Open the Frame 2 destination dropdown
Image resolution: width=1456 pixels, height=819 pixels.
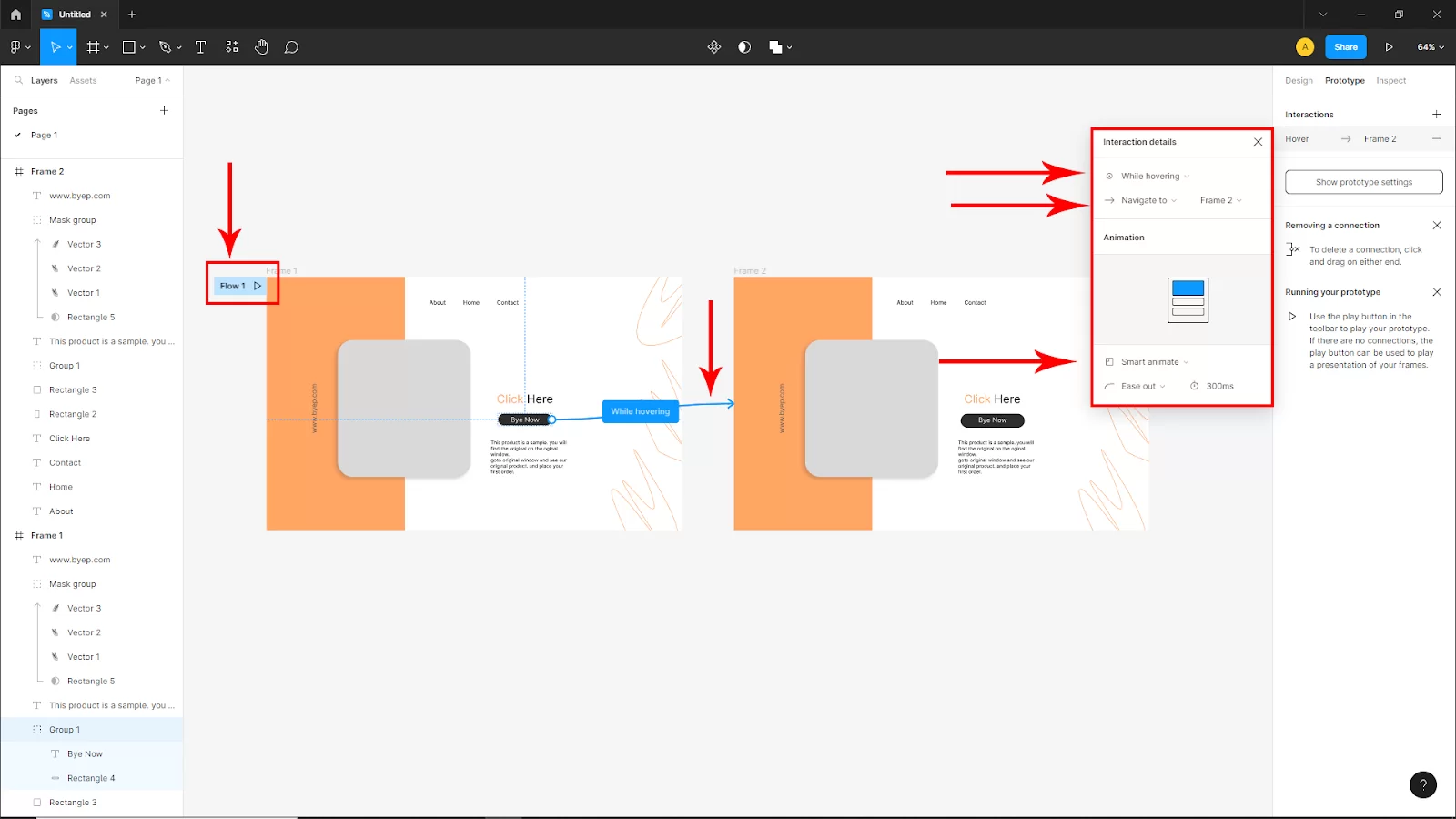[x=1220, y=200]
